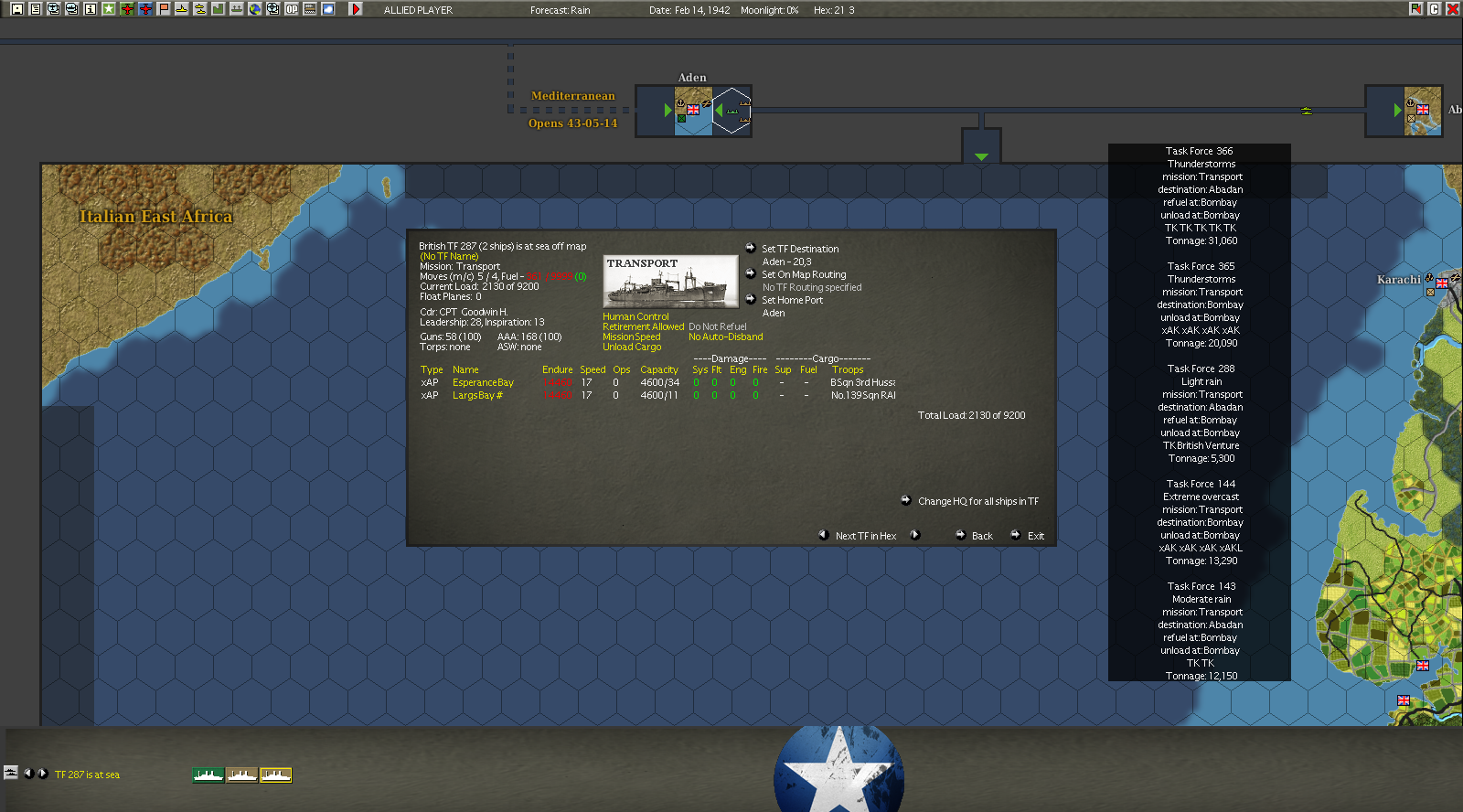Open the text report list icon
Viewport: 1463px width, 812px height.
point(36,9)
